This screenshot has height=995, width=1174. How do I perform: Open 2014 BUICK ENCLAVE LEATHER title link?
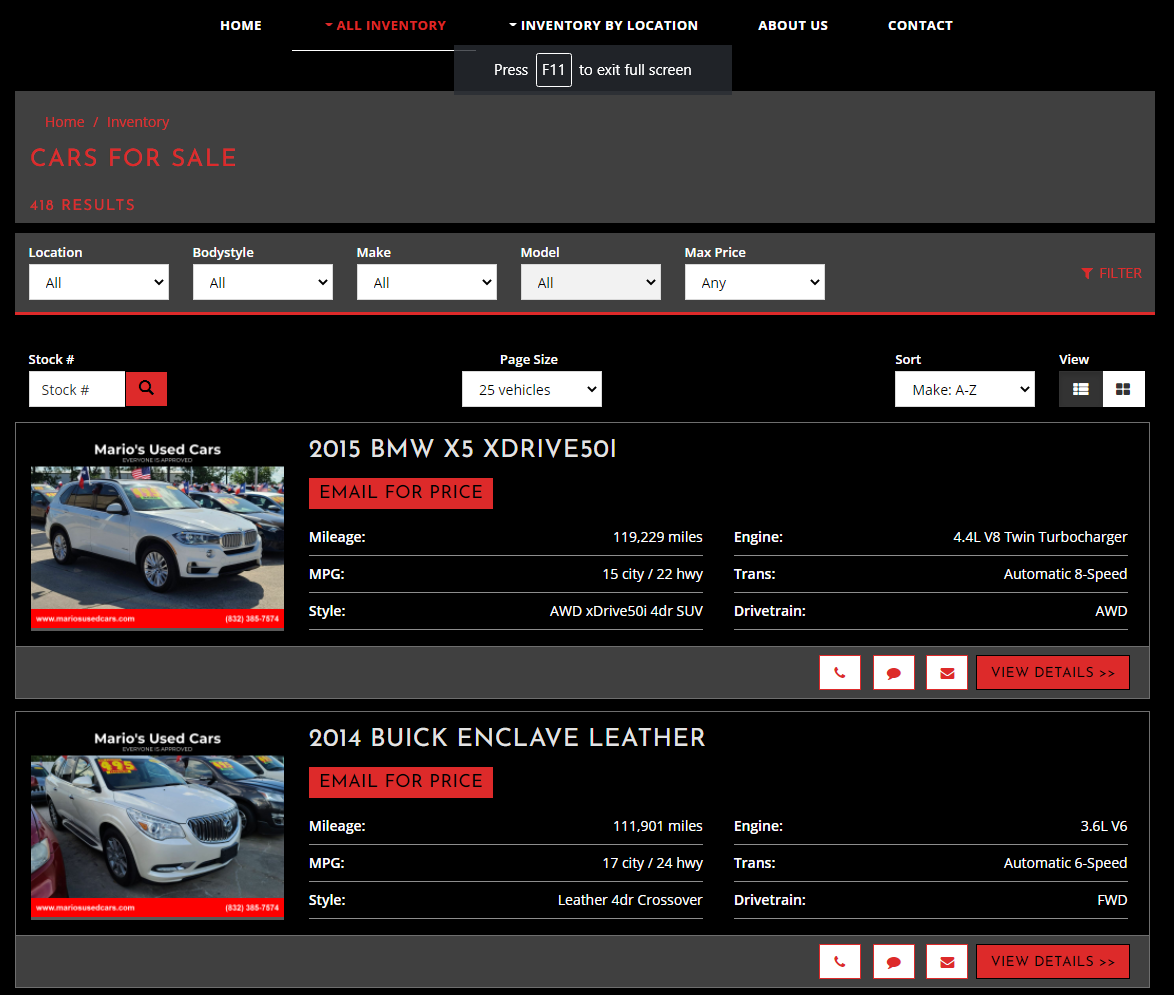[507, 738]
